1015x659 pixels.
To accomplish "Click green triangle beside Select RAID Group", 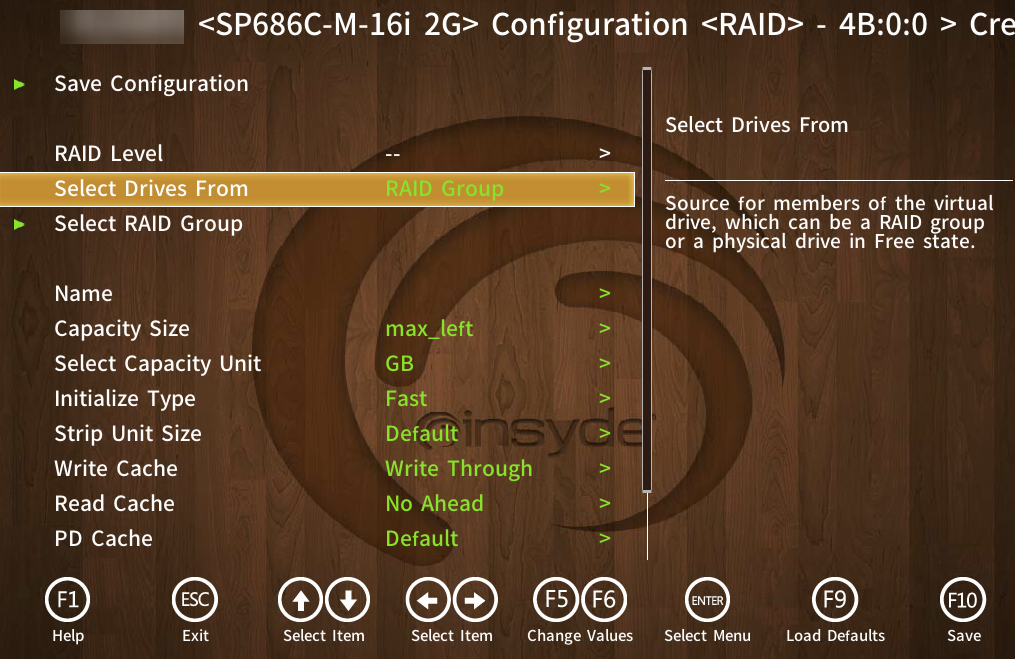I will (19, 224).
